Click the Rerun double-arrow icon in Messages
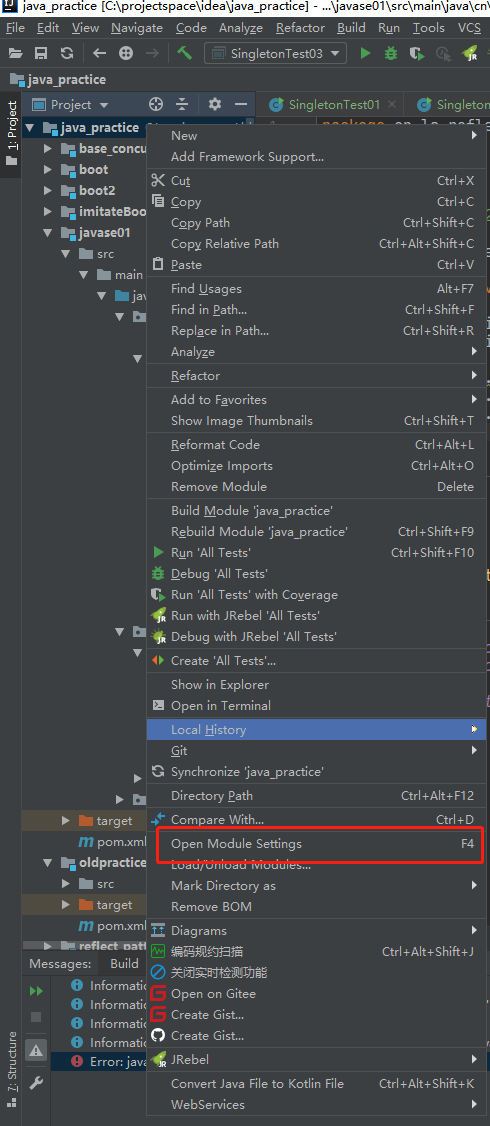 pyautogui.click(x=36, y=991)
